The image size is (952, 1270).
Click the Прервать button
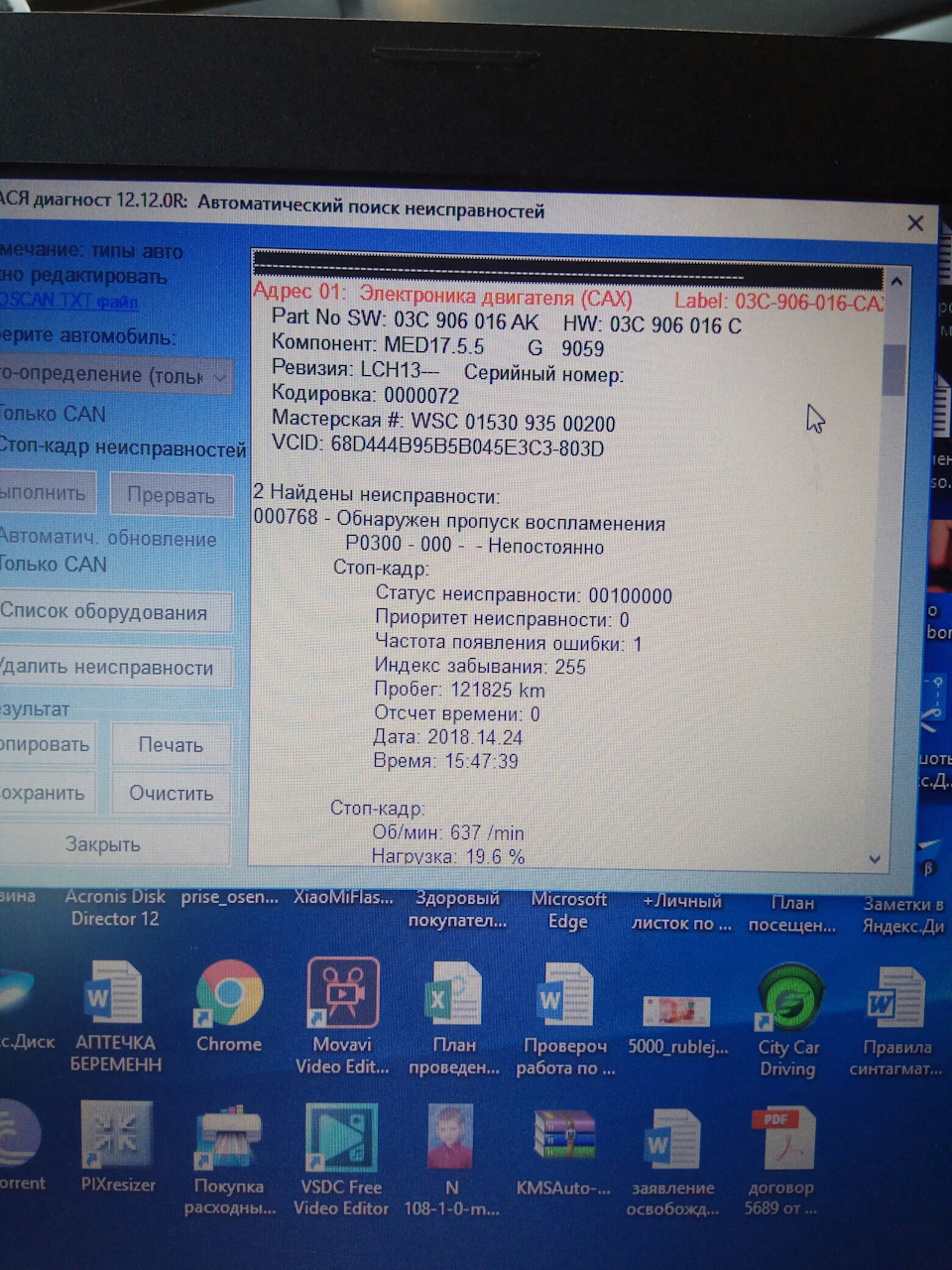click(x=171, y=496)
